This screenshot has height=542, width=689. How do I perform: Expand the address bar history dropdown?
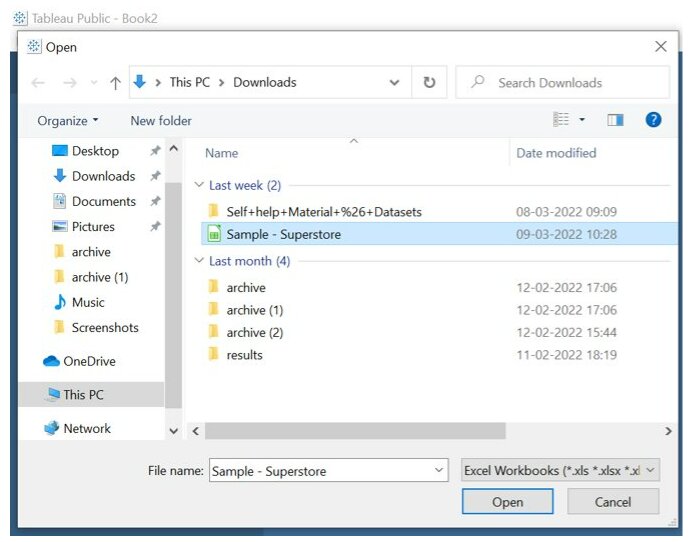[x=394, y=82]
